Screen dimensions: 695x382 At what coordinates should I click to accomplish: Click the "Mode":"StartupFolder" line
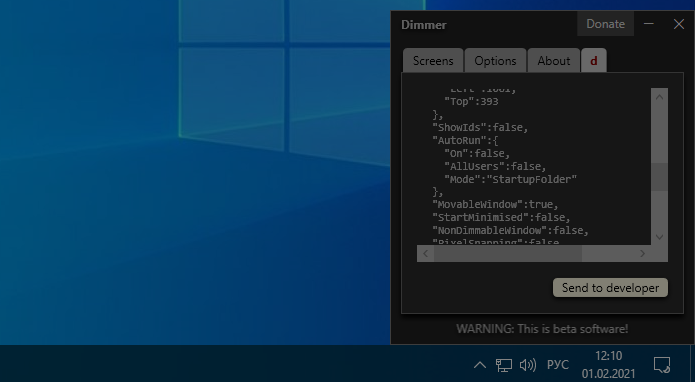click(x=511, y=179)
